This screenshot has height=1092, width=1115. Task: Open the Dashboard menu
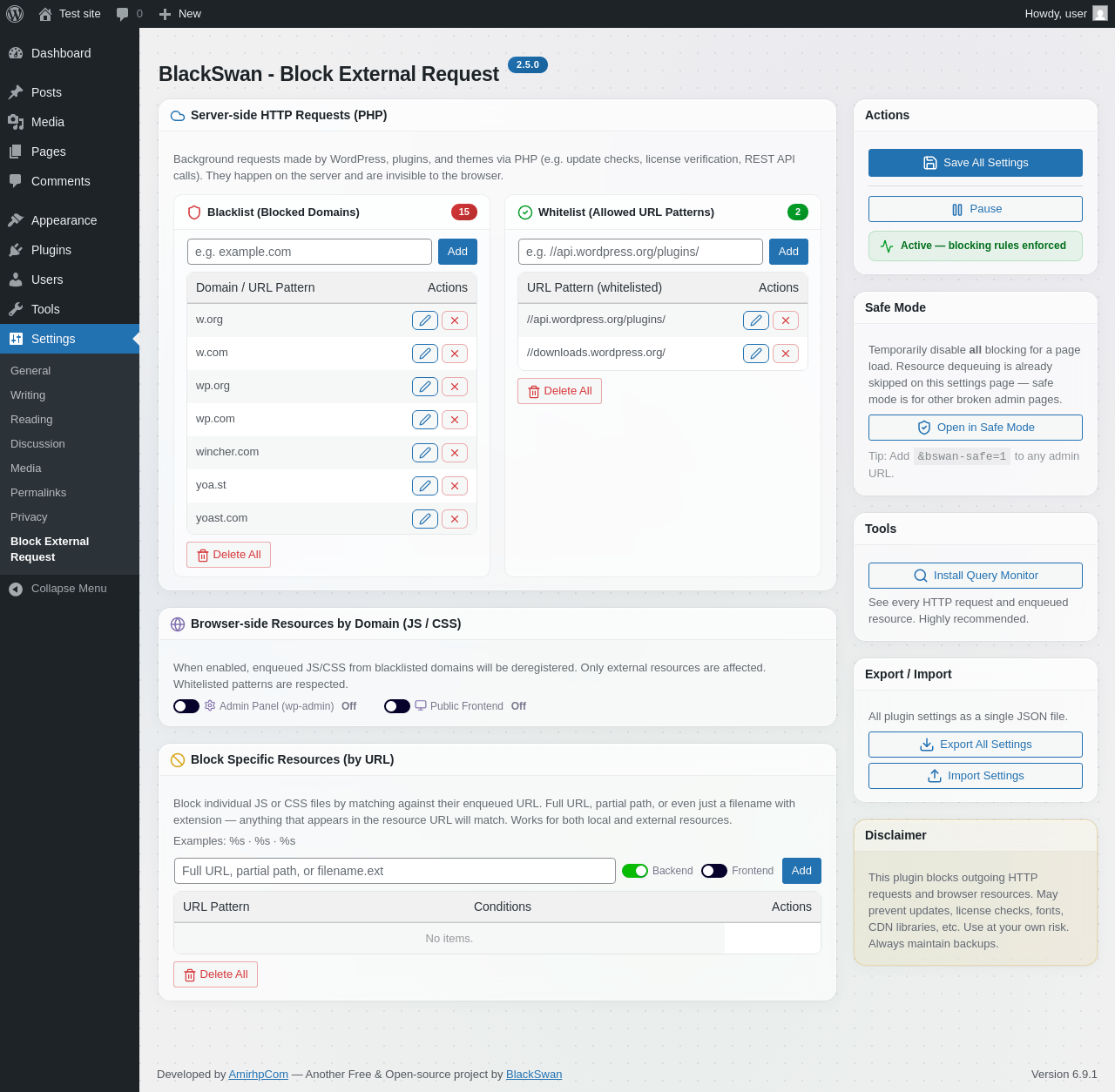pyautogui.click(x=70, y=53)
